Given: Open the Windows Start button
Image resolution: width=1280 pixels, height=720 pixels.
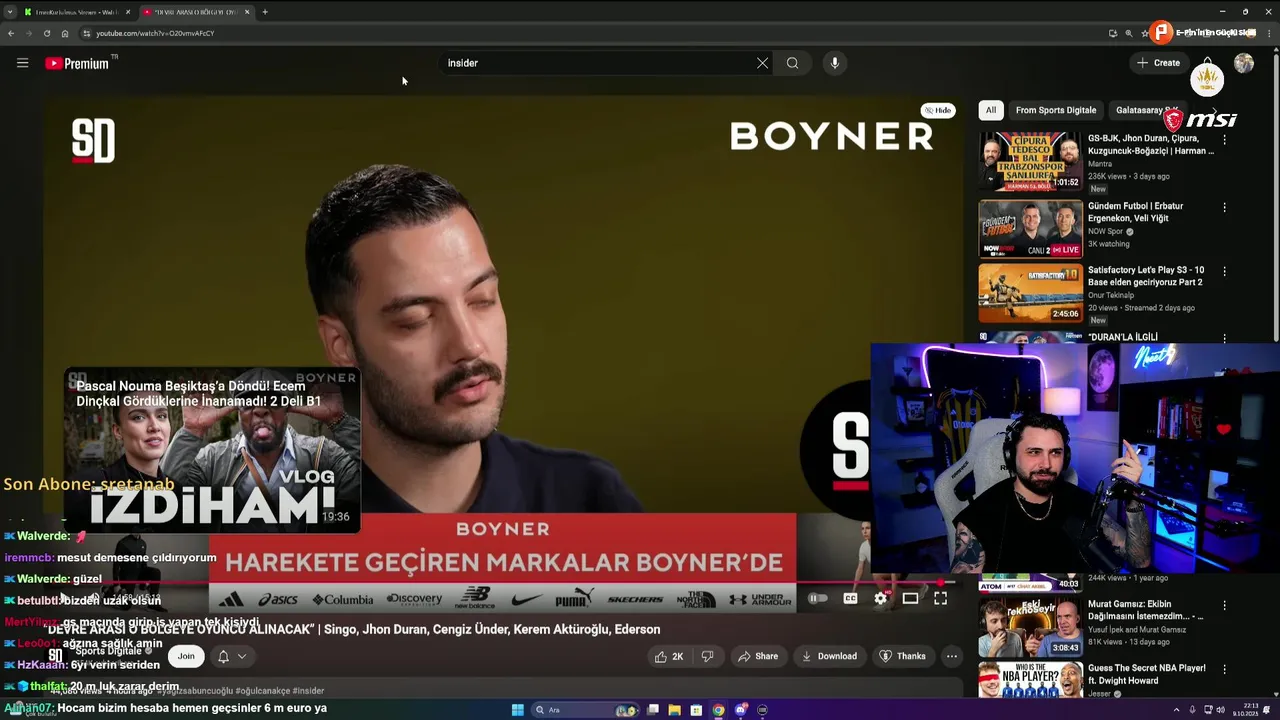Looking at the screenshot, I should pos(517,710).
